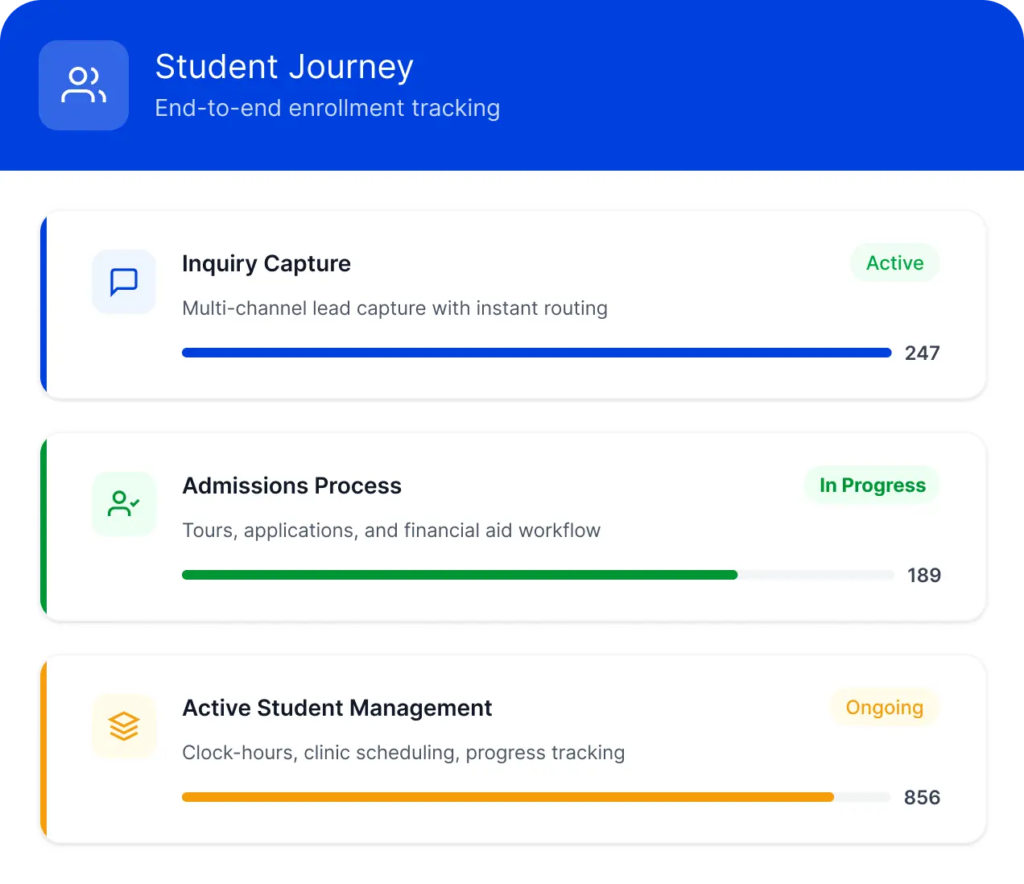Click the 'Multi-channel lead capture' description text

coord(394,308)
